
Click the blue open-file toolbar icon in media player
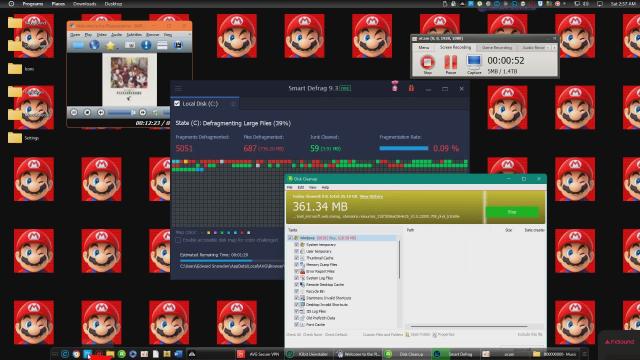[x=78, y=45]
